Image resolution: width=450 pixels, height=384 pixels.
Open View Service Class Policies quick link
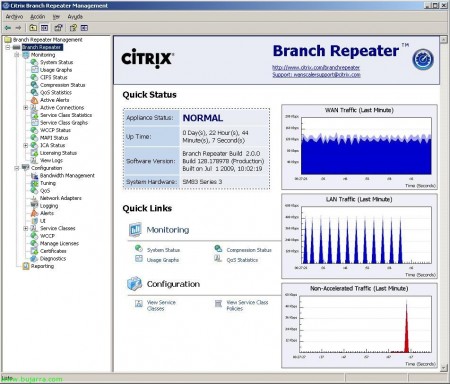click(x=247, y=305)
